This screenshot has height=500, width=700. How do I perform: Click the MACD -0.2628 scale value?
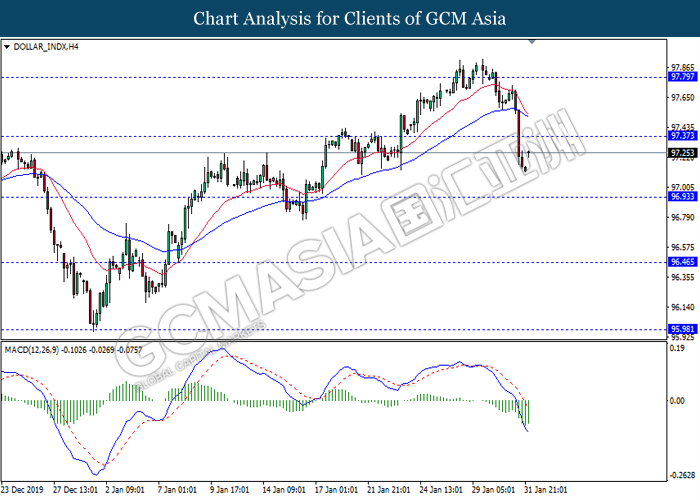click(x=682, y=475)
